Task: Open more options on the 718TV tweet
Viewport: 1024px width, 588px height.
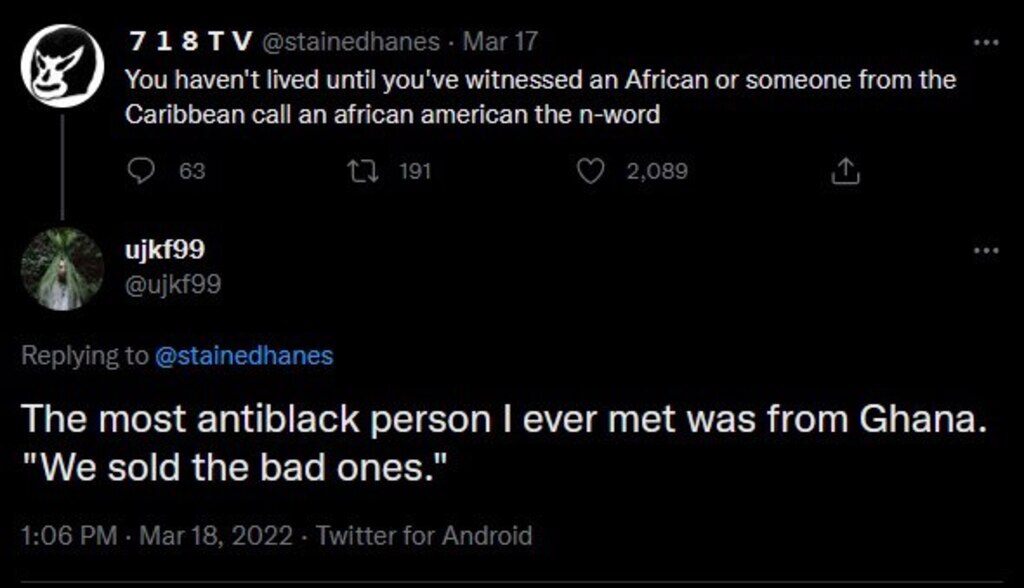Action: point(986,43)
